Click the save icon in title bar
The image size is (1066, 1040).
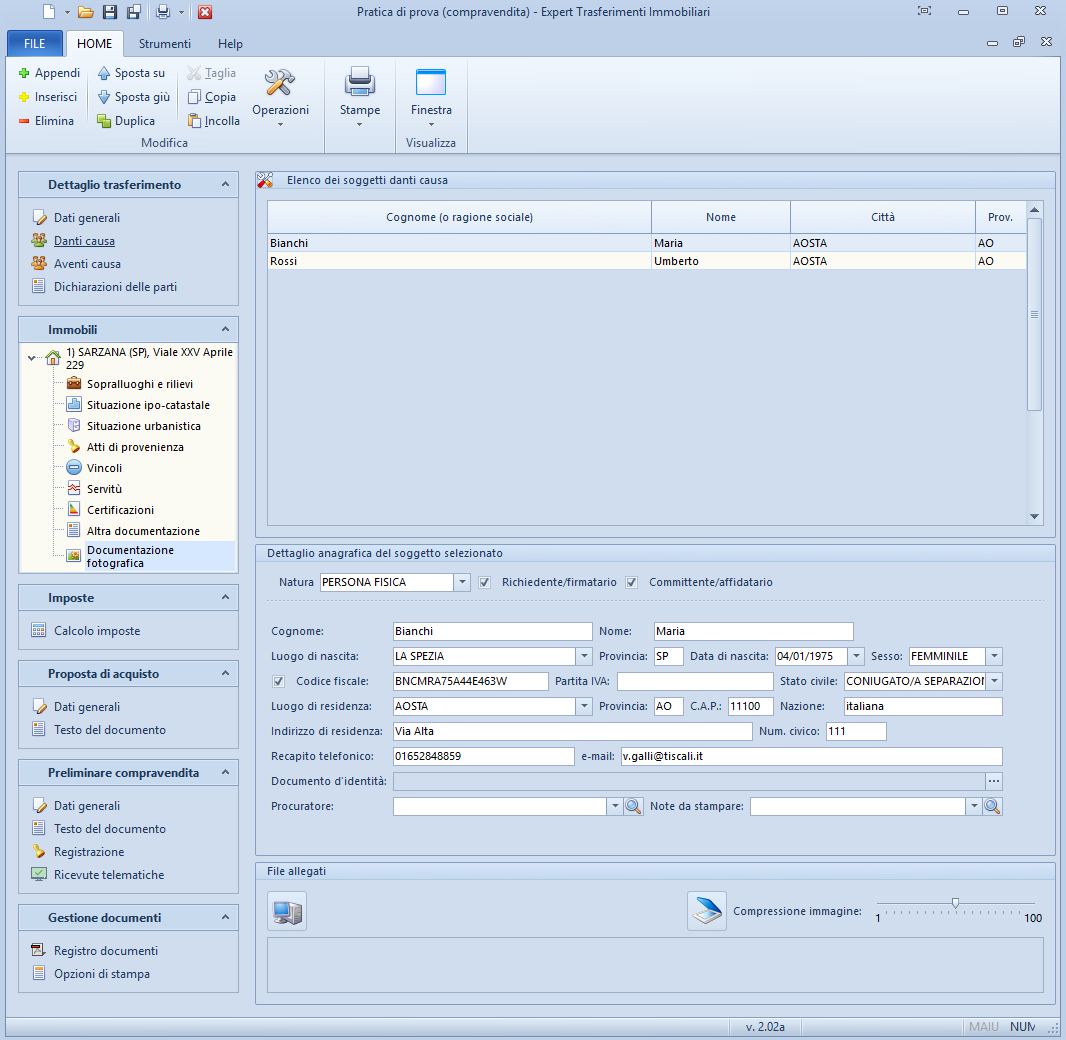tap(109, 12)
